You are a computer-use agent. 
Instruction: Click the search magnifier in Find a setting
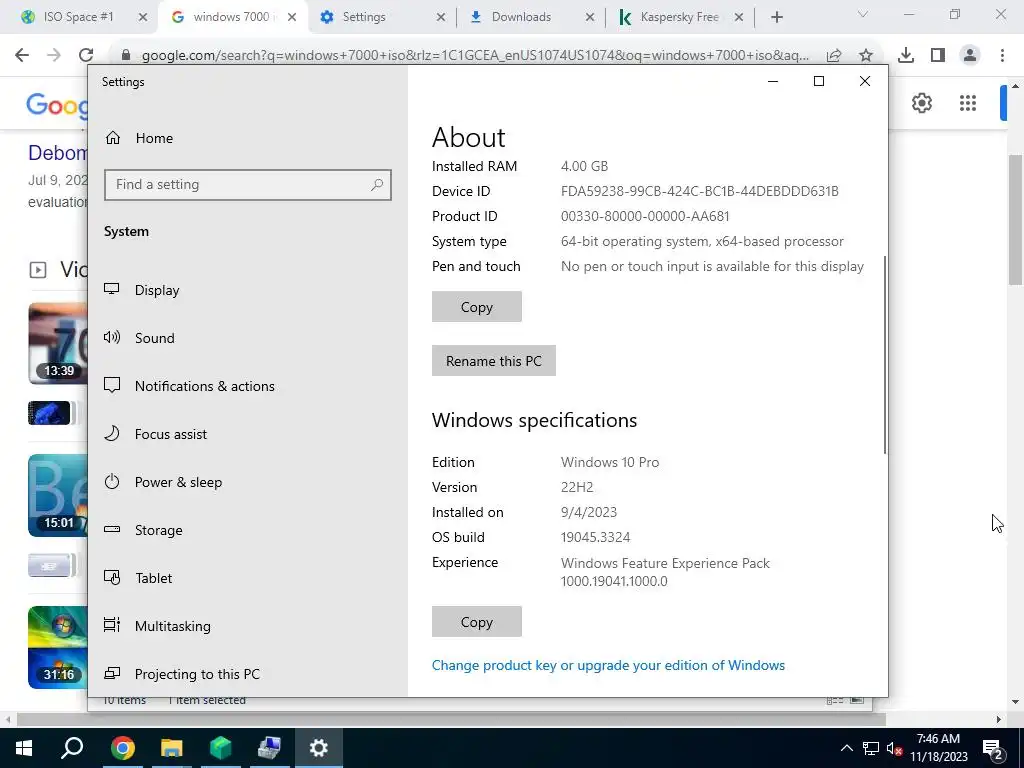click(377, 185)
